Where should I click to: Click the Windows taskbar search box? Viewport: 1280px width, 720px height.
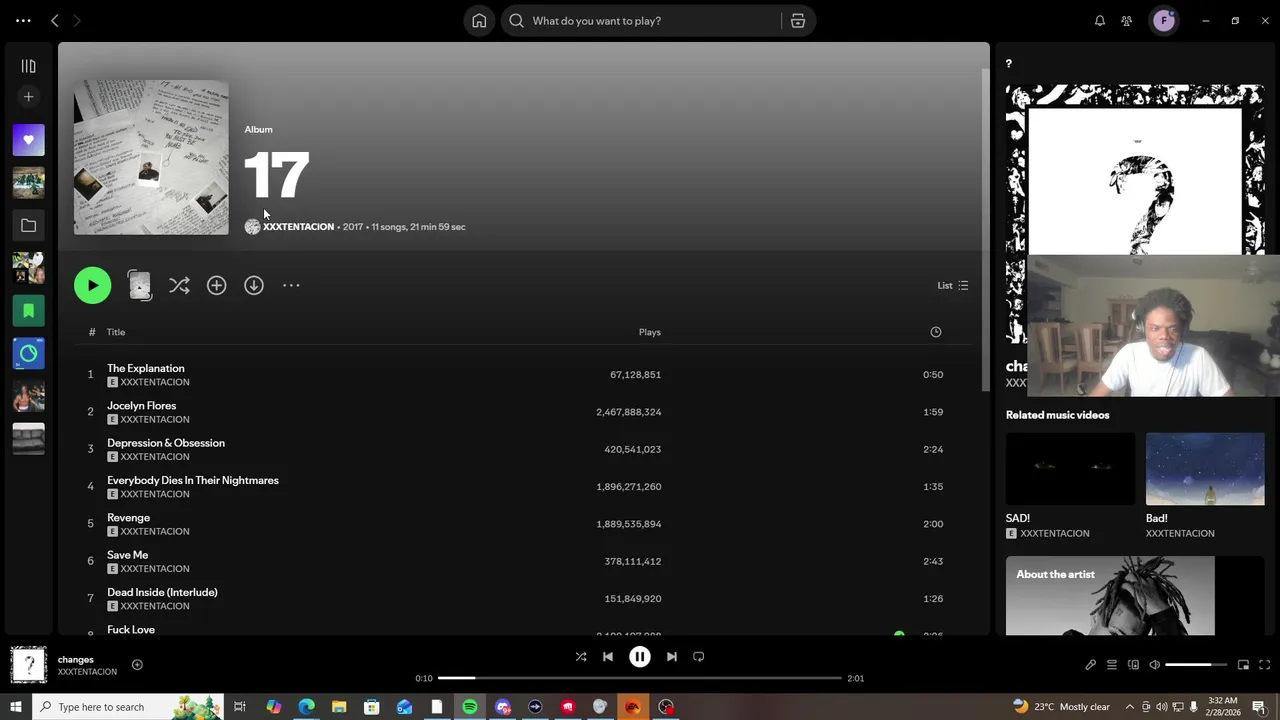130,707
